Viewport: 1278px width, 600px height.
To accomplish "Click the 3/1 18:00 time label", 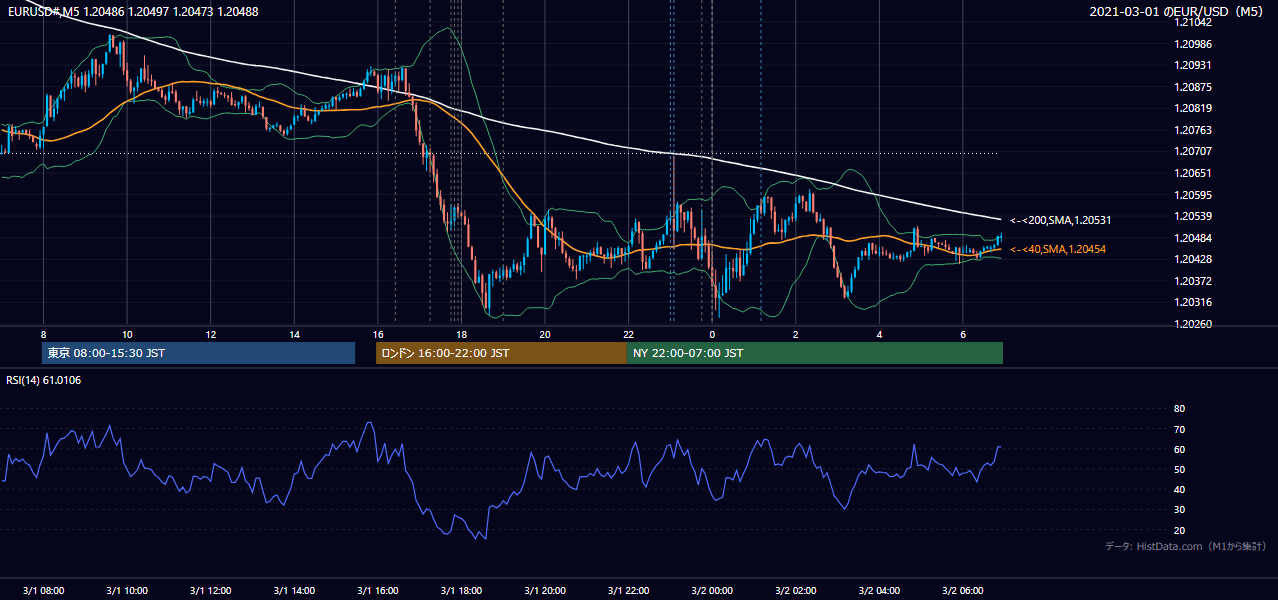I will coord(461,591).
